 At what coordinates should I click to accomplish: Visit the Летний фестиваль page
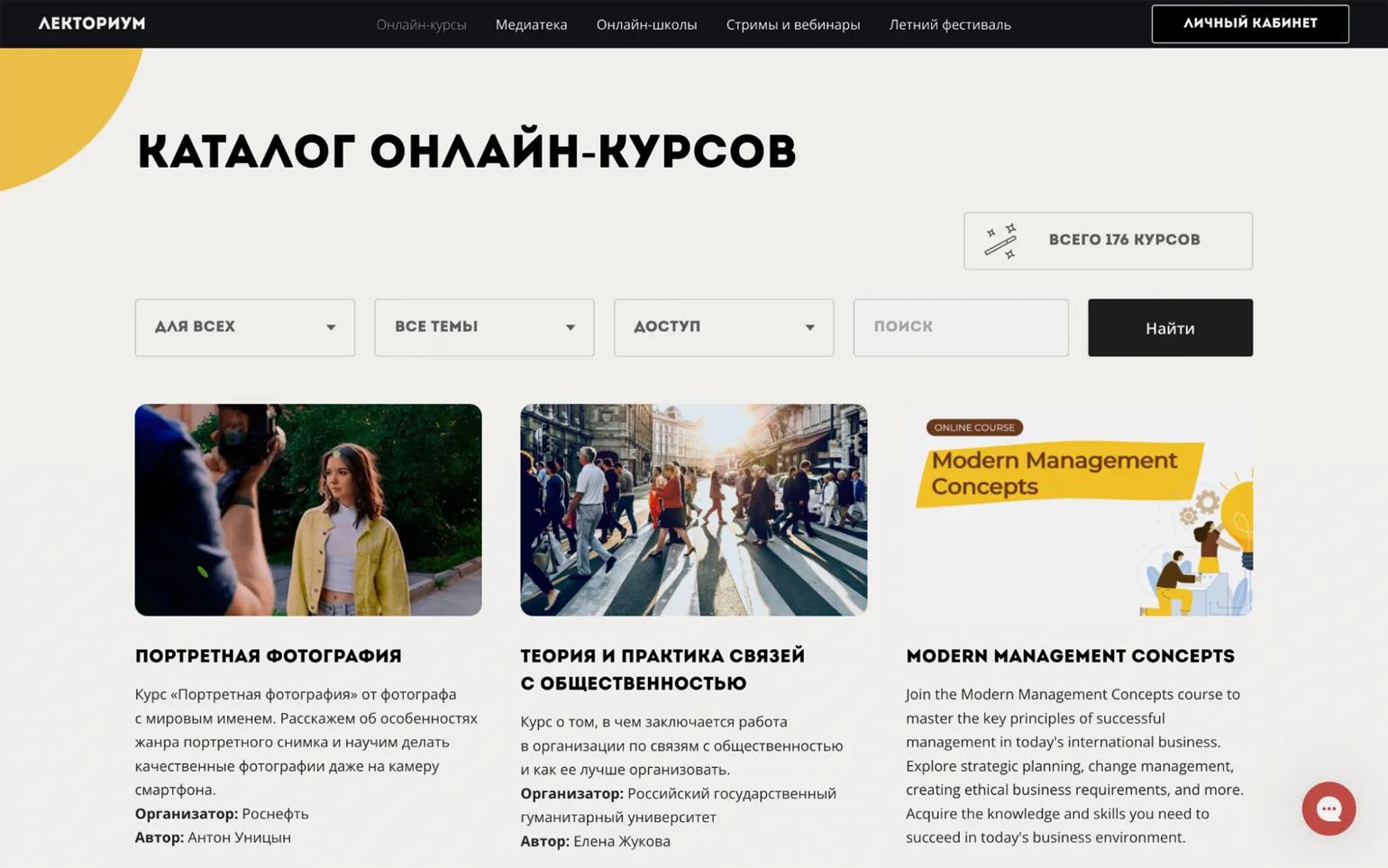pos(949,24)
